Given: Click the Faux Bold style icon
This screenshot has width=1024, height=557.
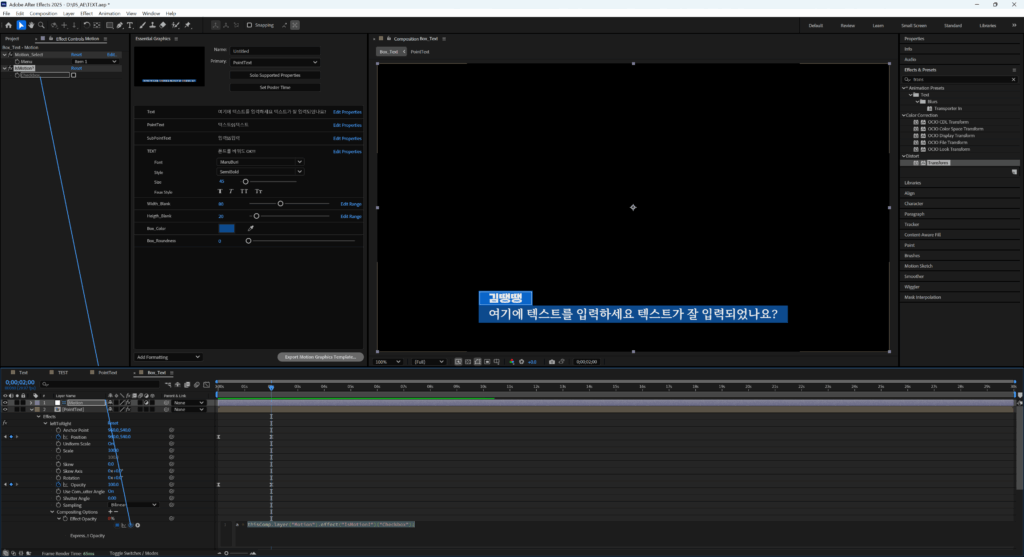Looking at the screenshot, I should (x=220, y=191).
